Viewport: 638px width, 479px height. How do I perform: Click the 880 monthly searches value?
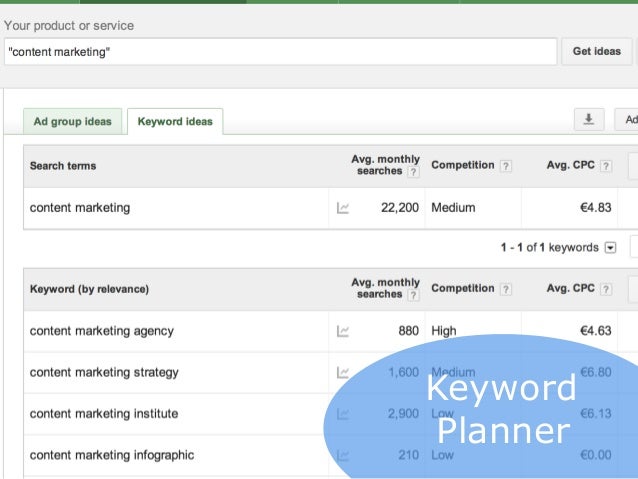tap(409, 331)
